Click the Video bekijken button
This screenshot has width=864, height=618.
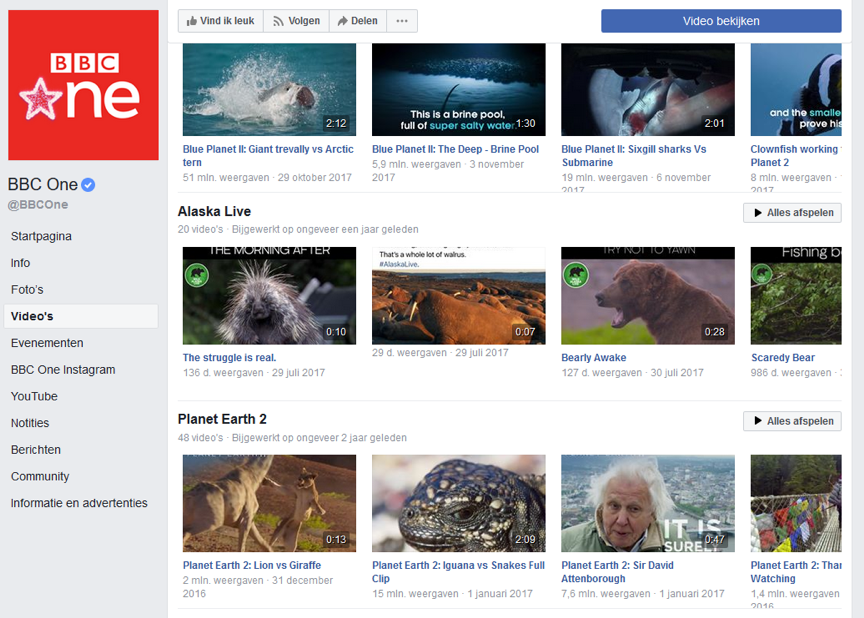point(721,21)
